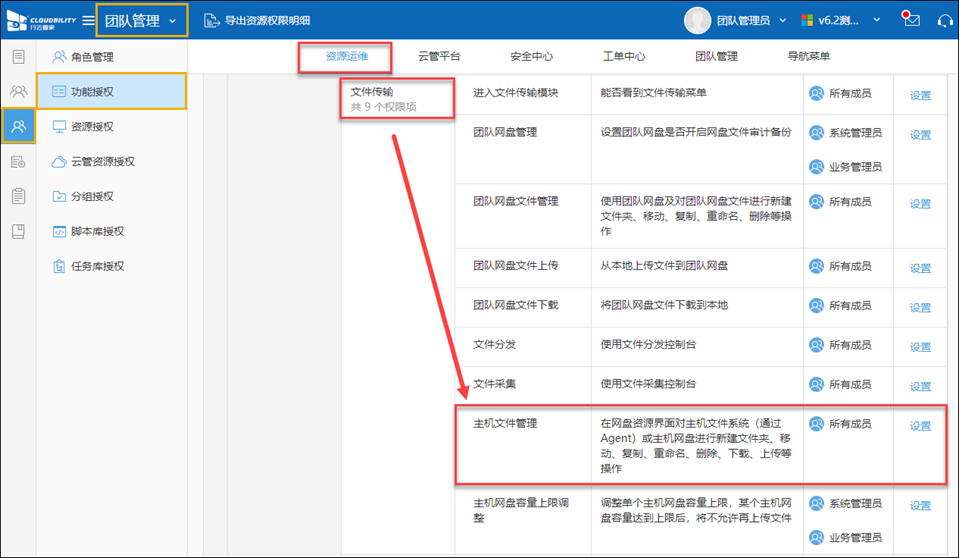The image size is (960, 558).
Task: Switch to the 安全中心 tab
Action: pos(531,57)
